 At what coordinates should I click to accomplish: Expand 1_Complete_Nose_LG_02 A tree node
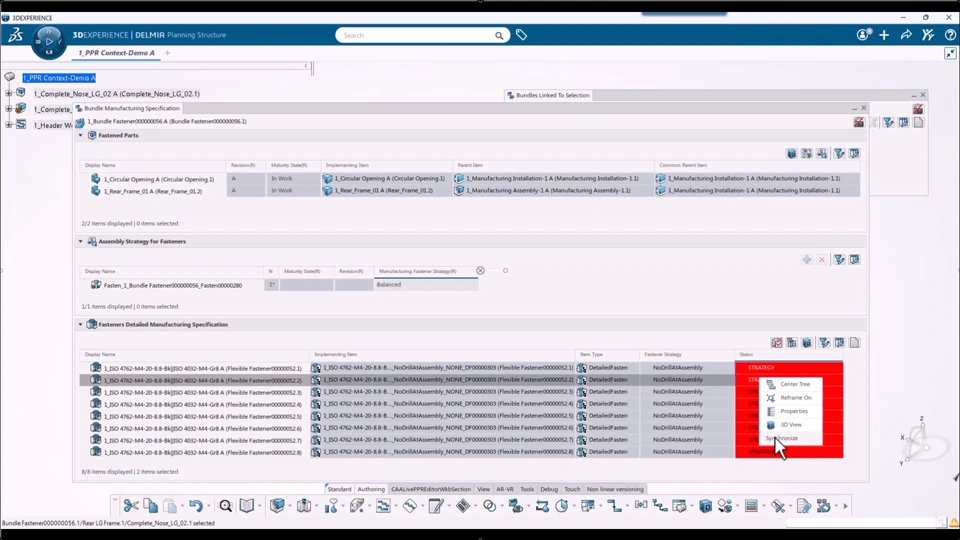pos(9,93)
